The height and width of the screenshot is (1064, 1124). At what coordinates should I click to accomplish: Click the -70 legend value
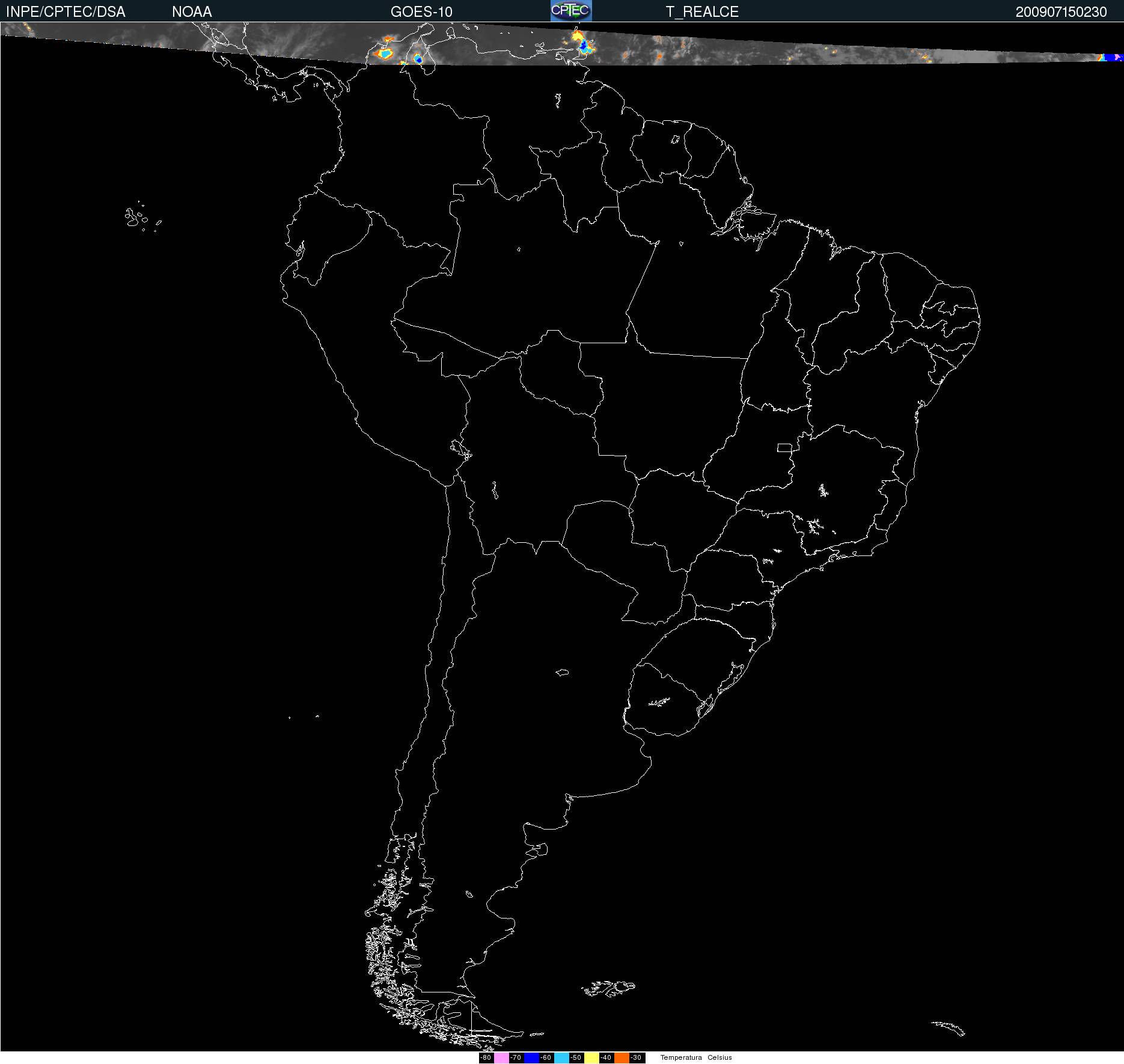click(x=516, y=1057)
